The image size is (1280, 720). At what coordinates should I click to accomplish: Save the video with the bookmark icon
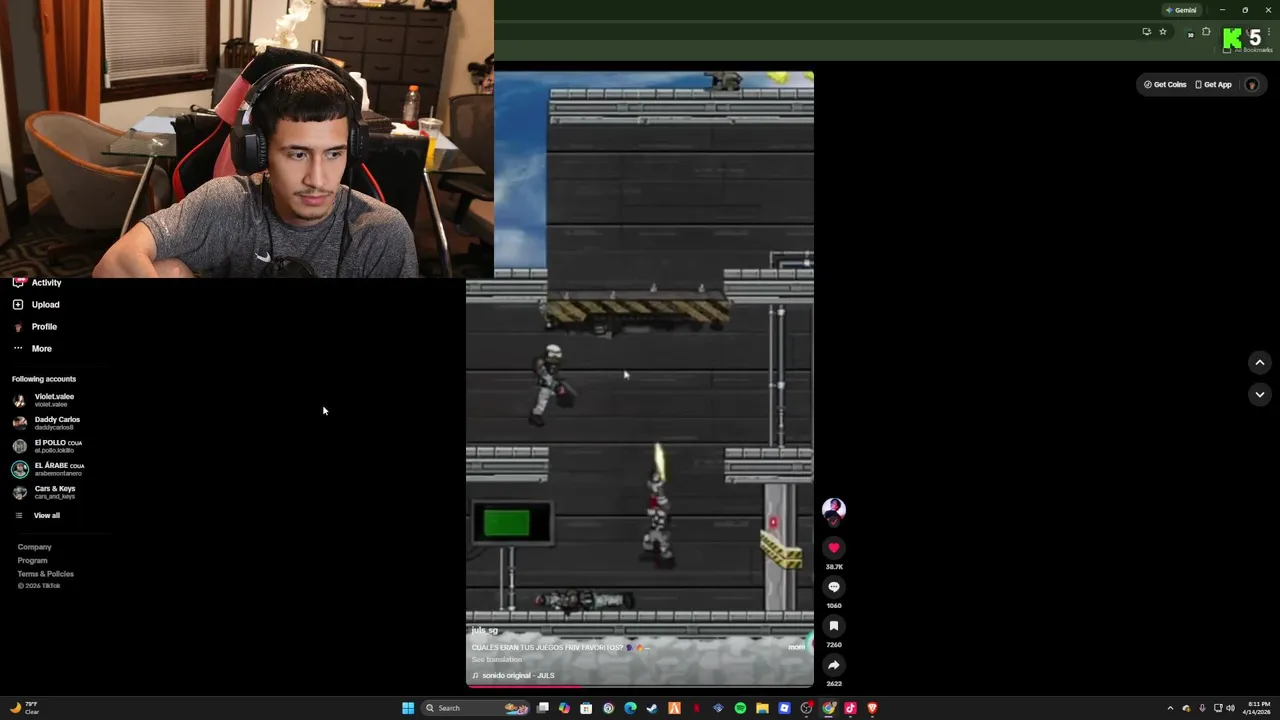[833, 626]
